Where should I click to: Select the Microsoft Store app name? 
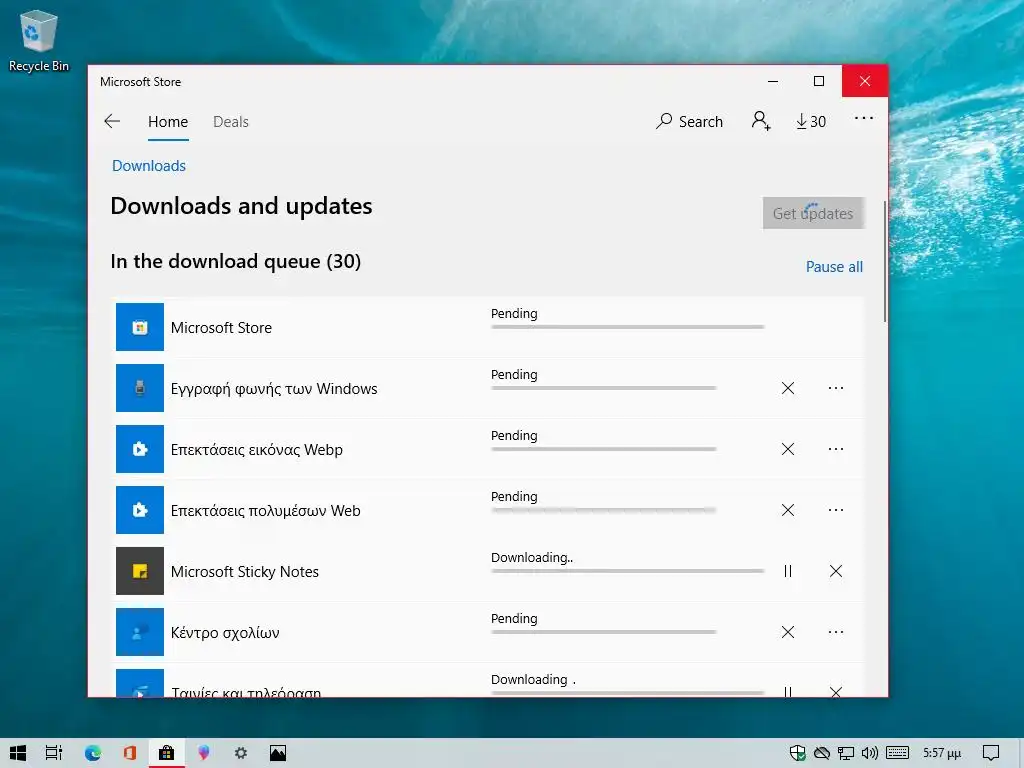coord(221,328)
